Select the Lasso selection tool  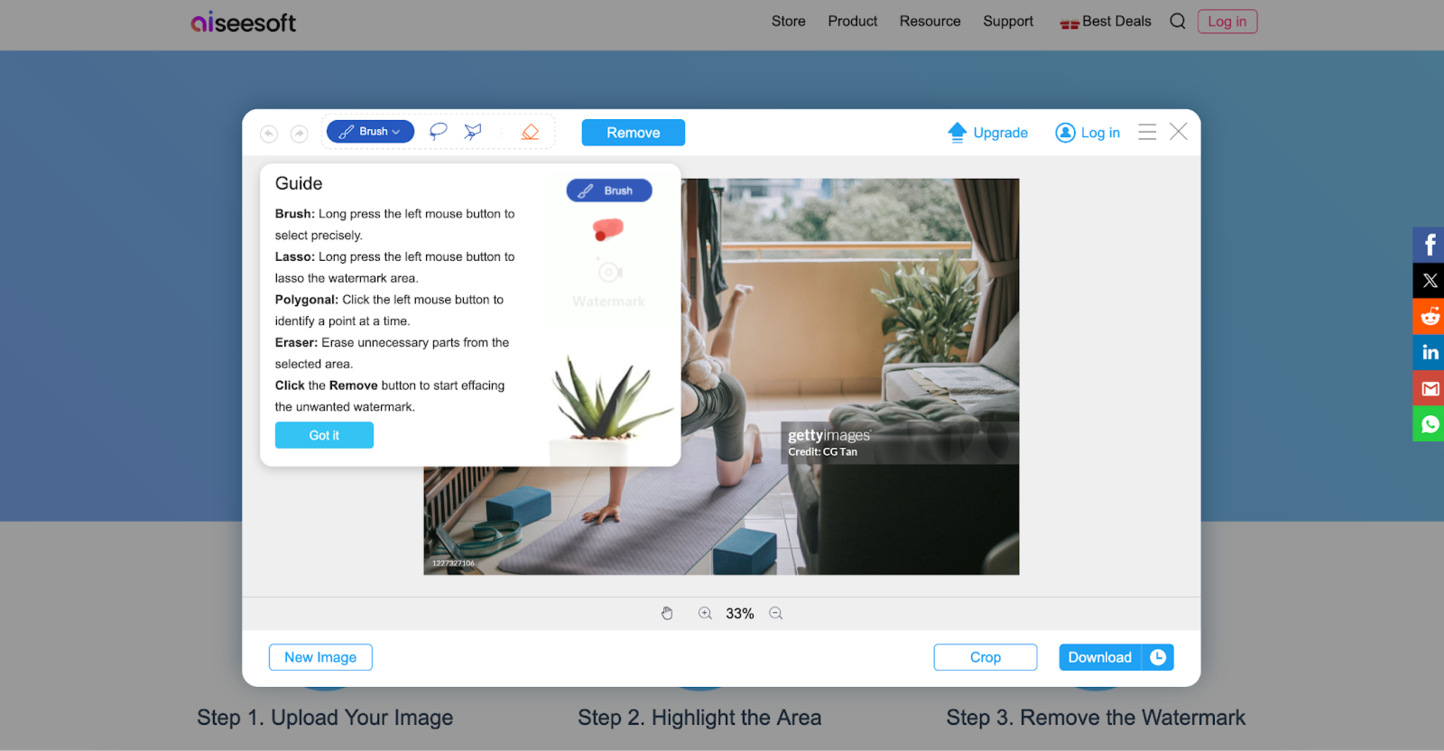pos(438,131)
